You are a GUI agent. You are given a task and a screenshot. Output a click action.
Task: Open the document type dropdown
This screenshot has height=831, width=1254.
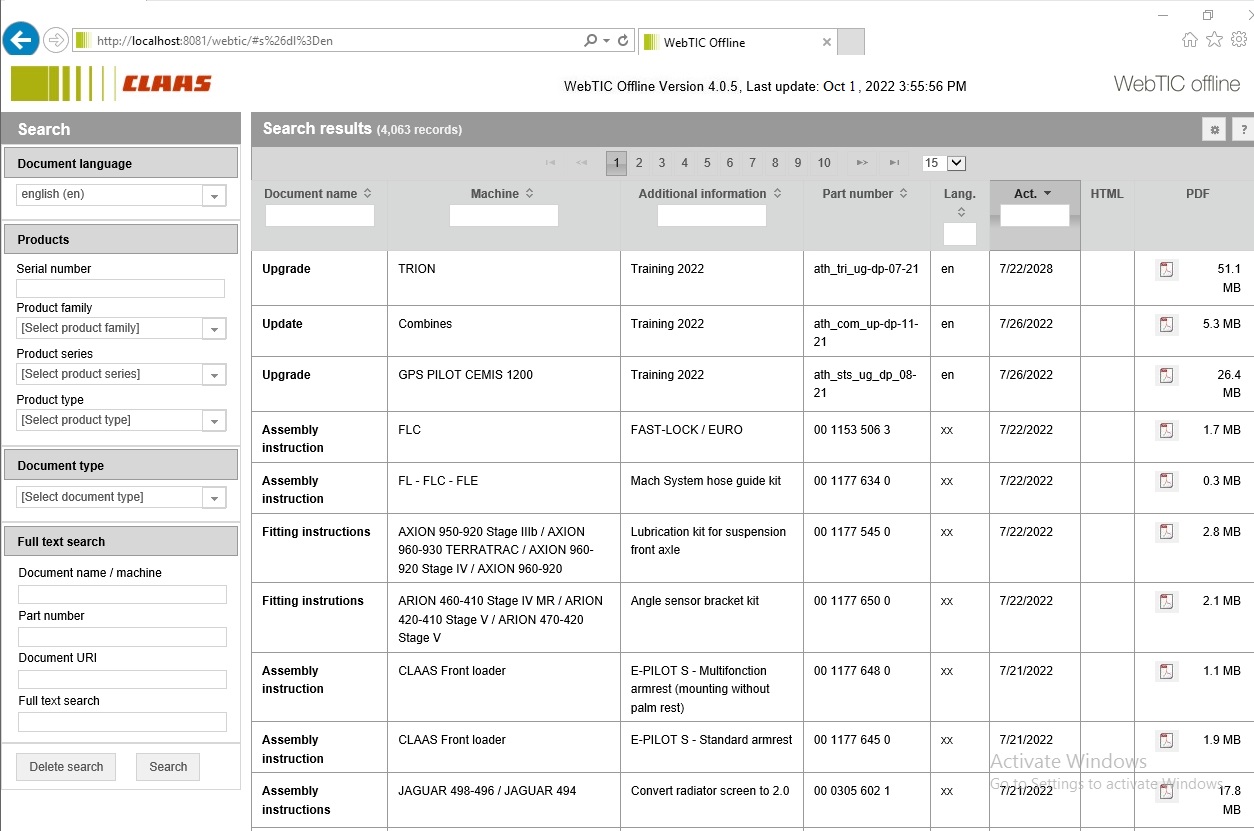pyautogui.click(x=214, y=498)
